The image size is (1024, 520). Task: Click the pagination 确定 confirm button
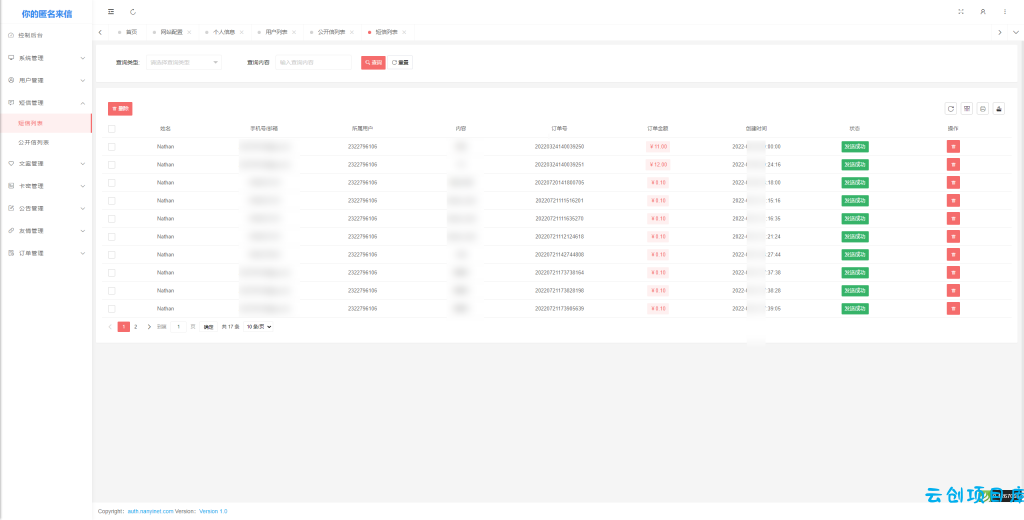click(x=208, y=327)
